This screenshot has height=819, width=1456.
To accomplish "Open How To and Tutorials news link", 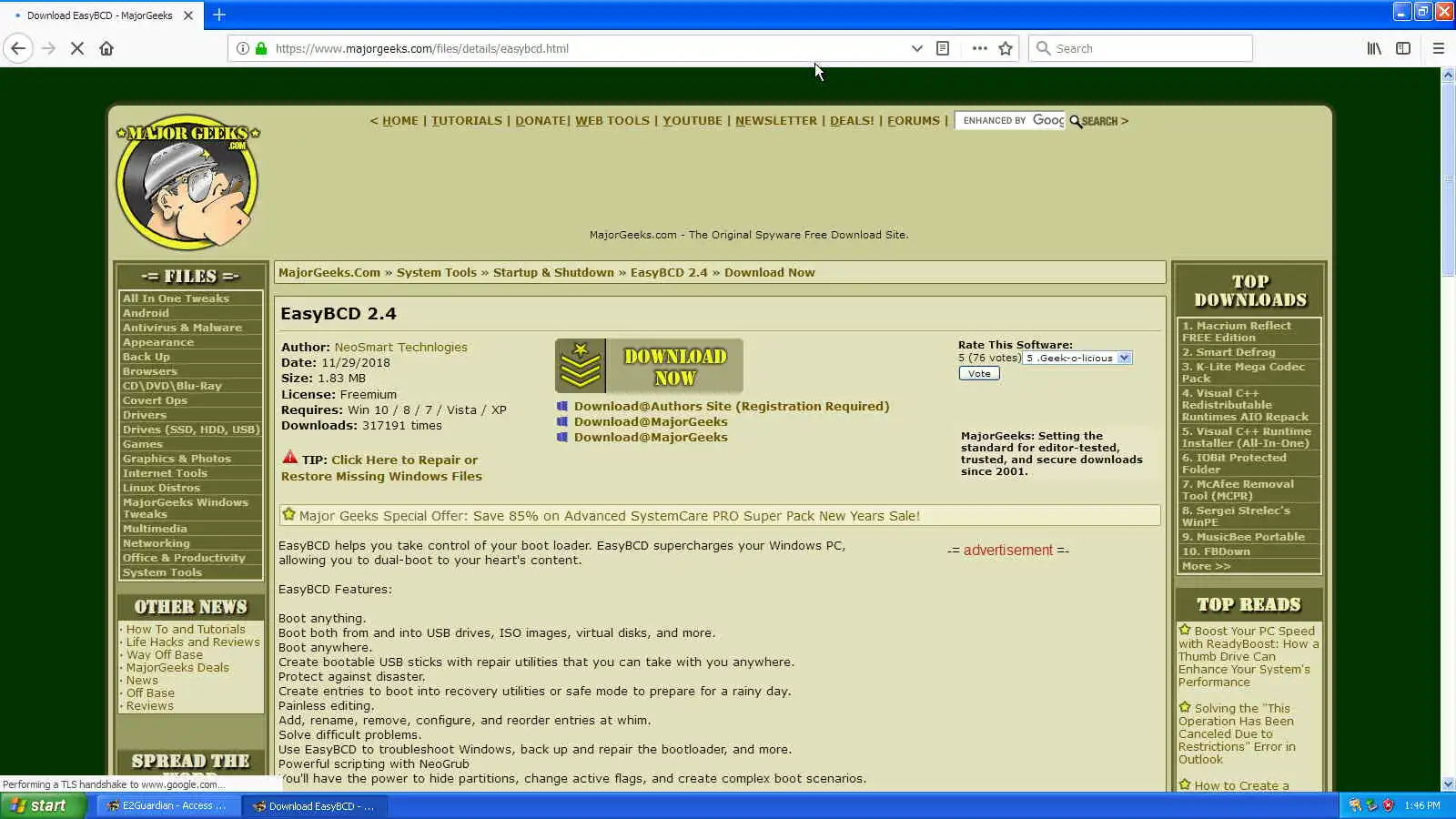I will coord(186,629).
